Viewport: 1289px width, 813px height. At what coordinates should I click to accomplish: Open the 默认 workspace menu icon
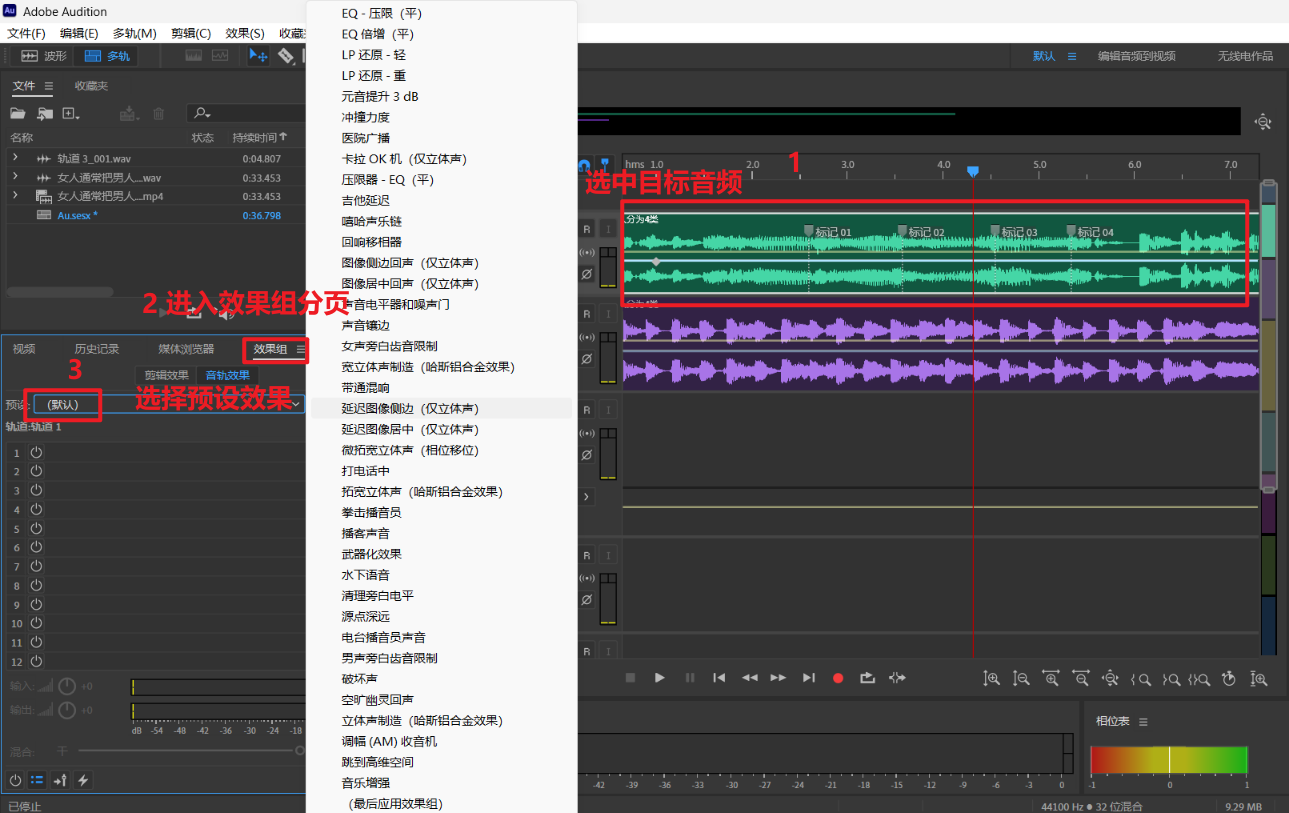1072,56
